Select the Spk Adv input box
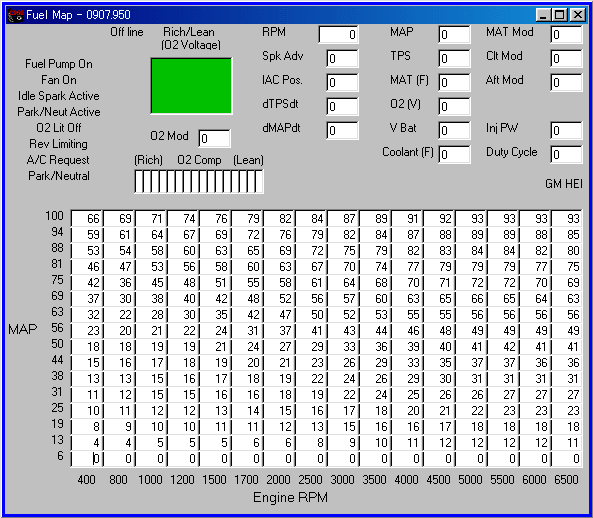This screenshot has height=518, width=593. [x=342, y=59]
